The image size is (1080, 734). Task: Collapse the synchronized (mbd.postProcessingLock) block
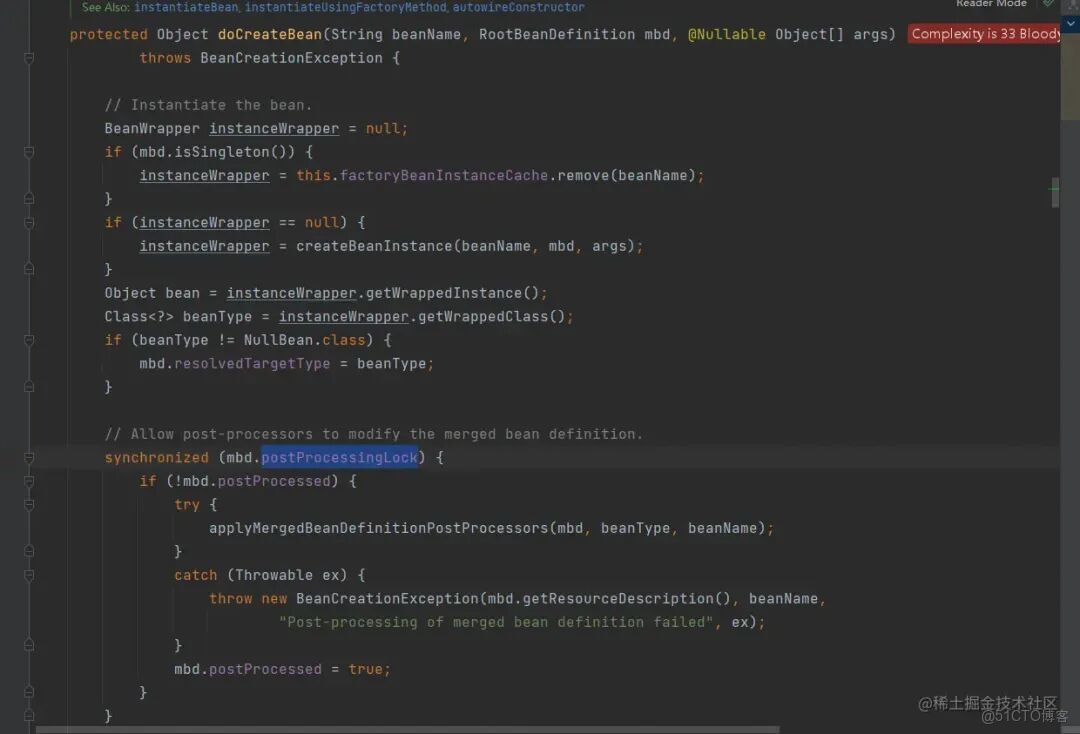[x=29, y=458]
